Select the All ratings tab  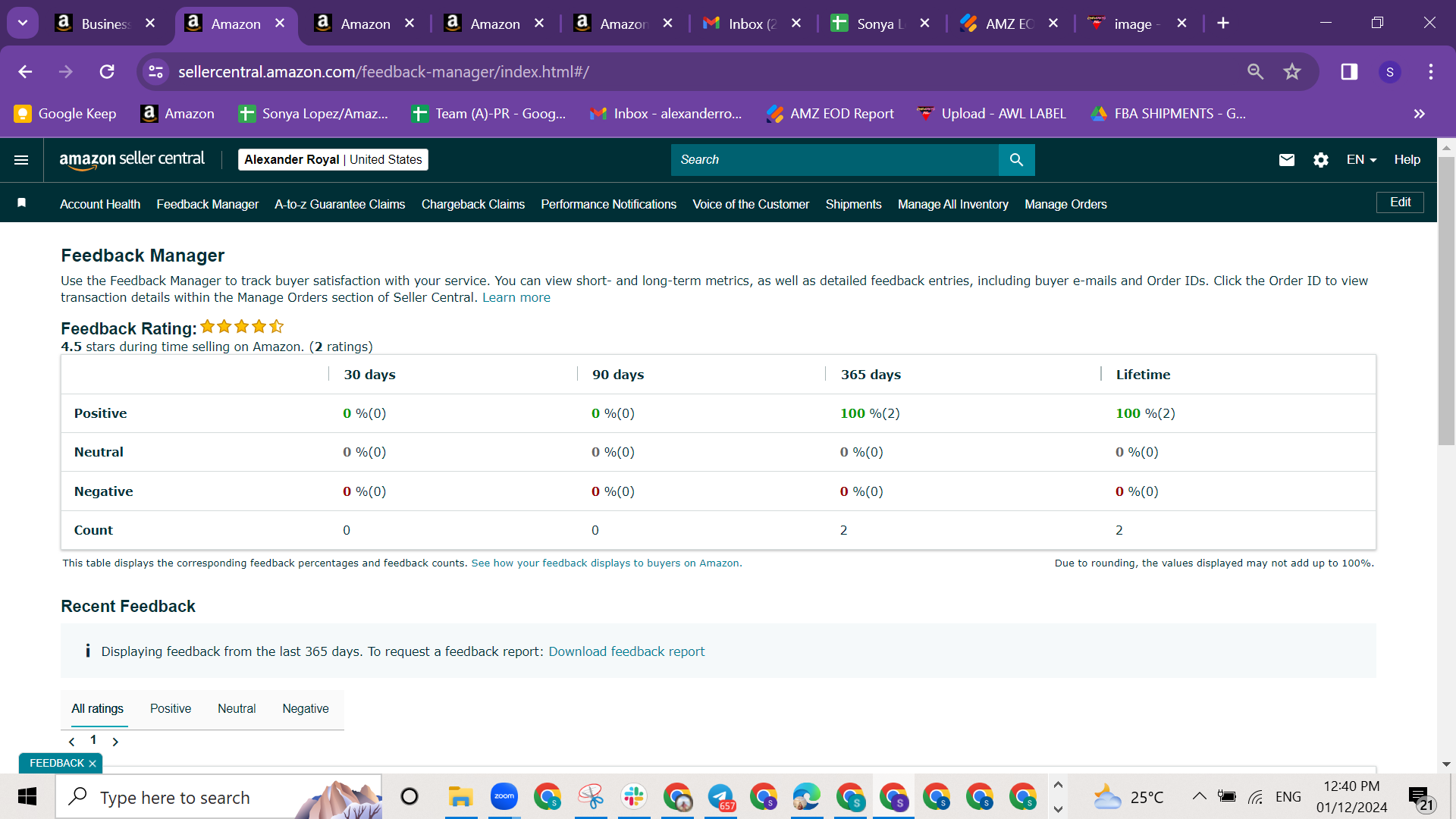coord(97,708)
